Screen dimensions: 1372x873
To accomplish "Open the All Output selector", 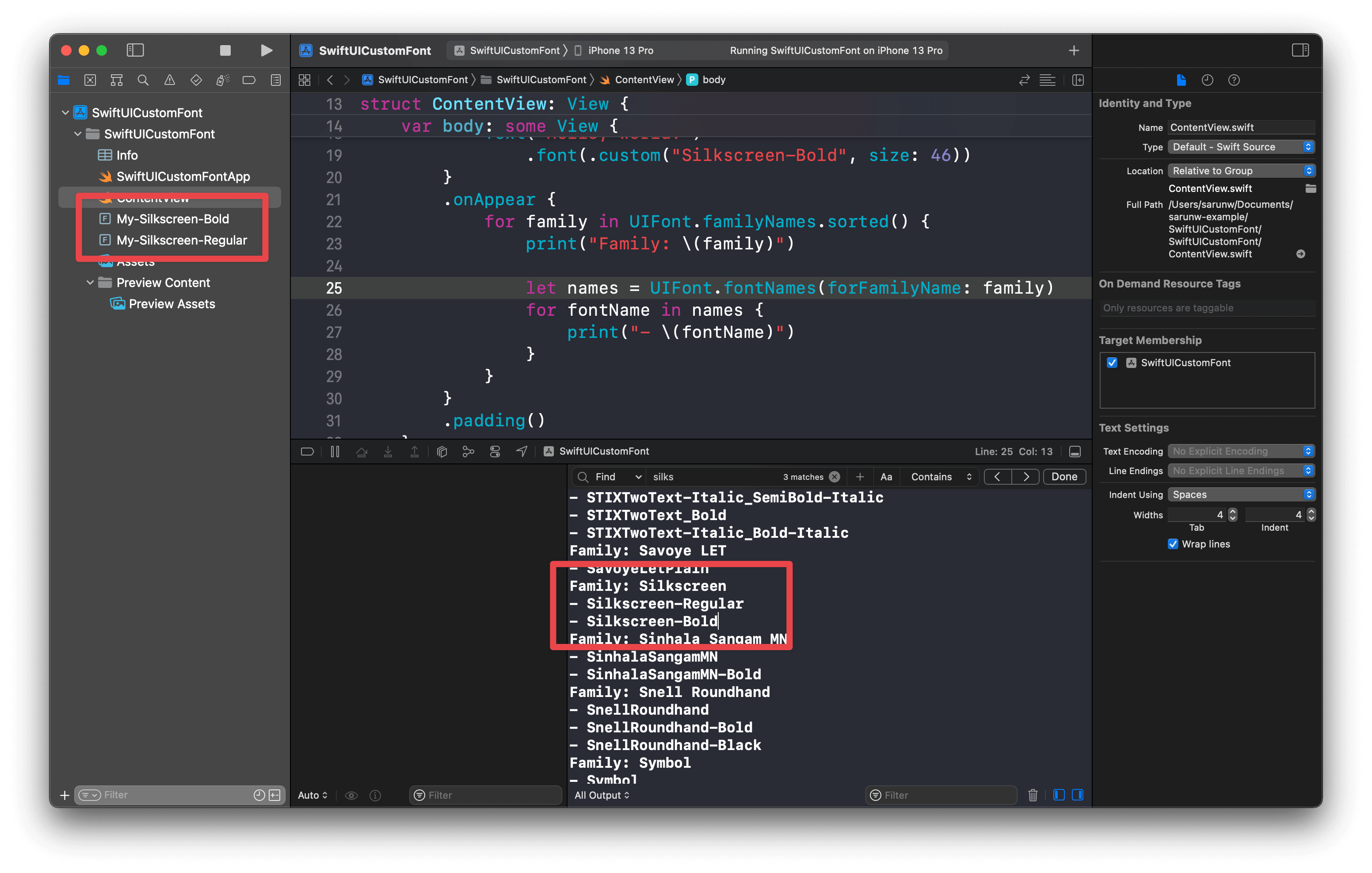I will pyautogui.click(x=602, y=795).
